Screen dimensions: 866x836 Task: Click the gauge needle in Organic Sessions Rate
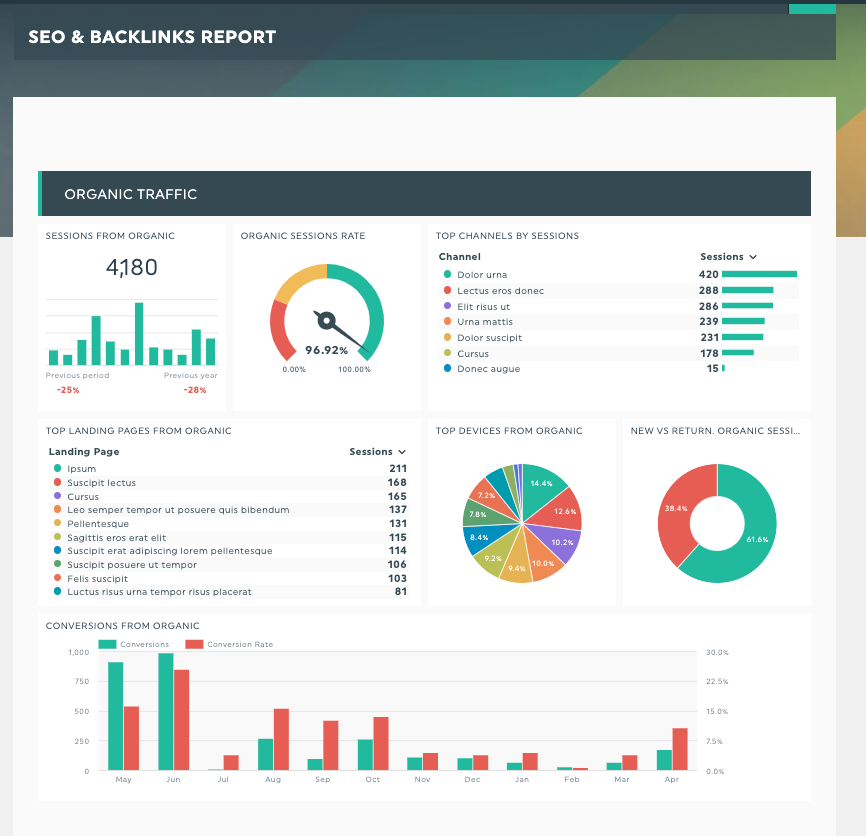(x=335, y=326)
